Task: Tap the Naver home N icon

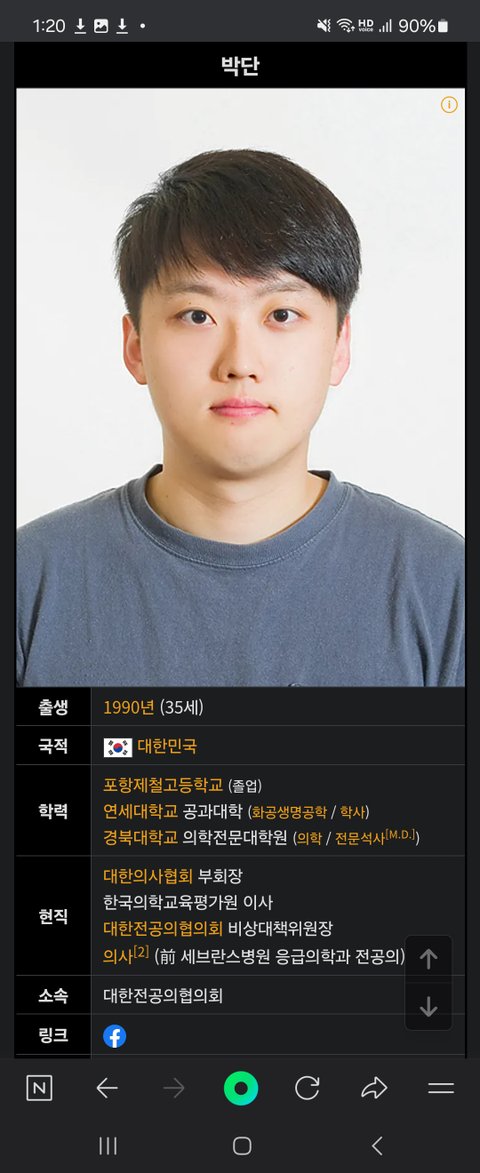Action: 40,1088
